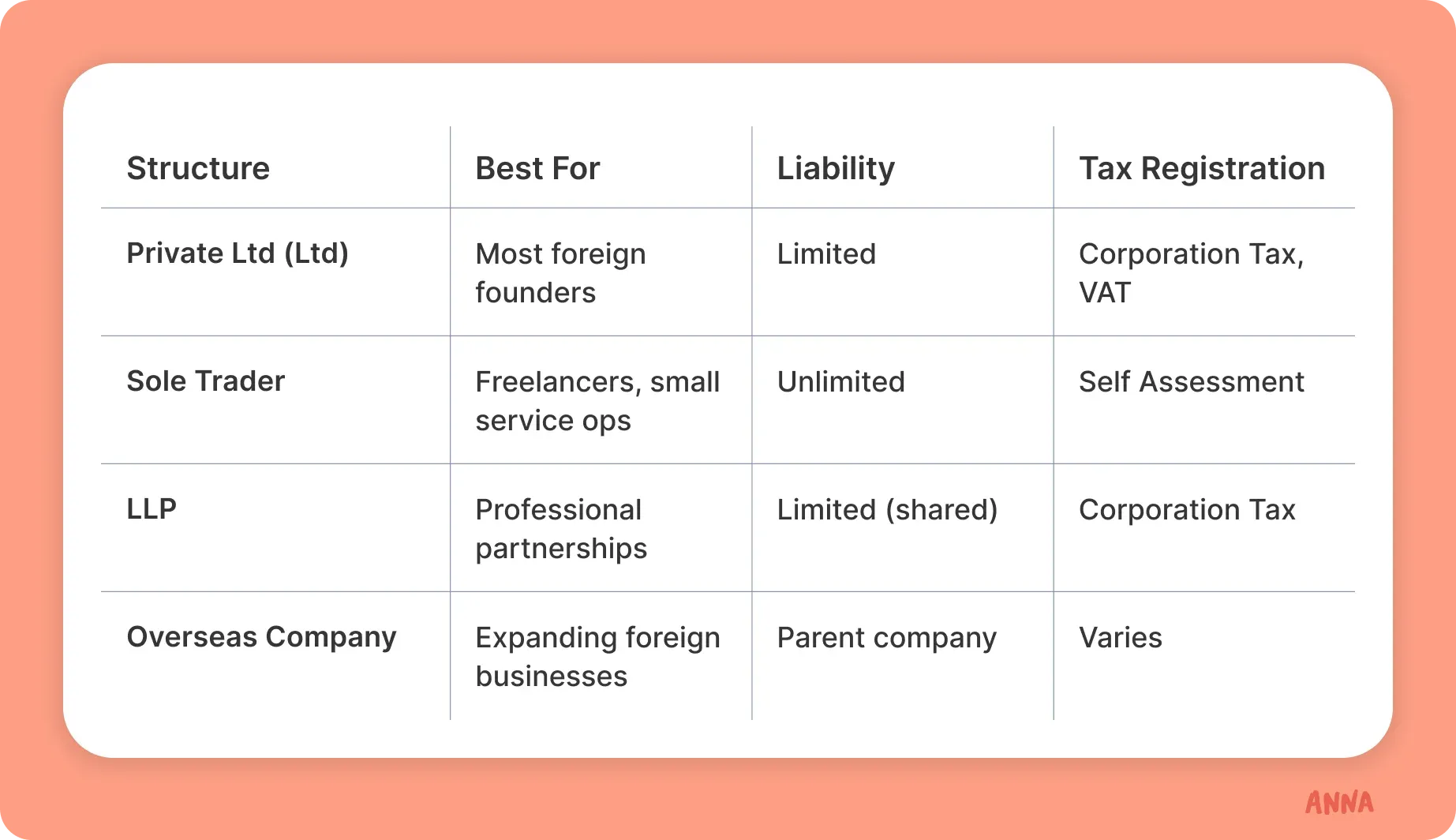Image resolution: width=1456 pixels, height=840 pixels.
Task: Click the Varies tax registration cell
Action: coord(1120,638)
